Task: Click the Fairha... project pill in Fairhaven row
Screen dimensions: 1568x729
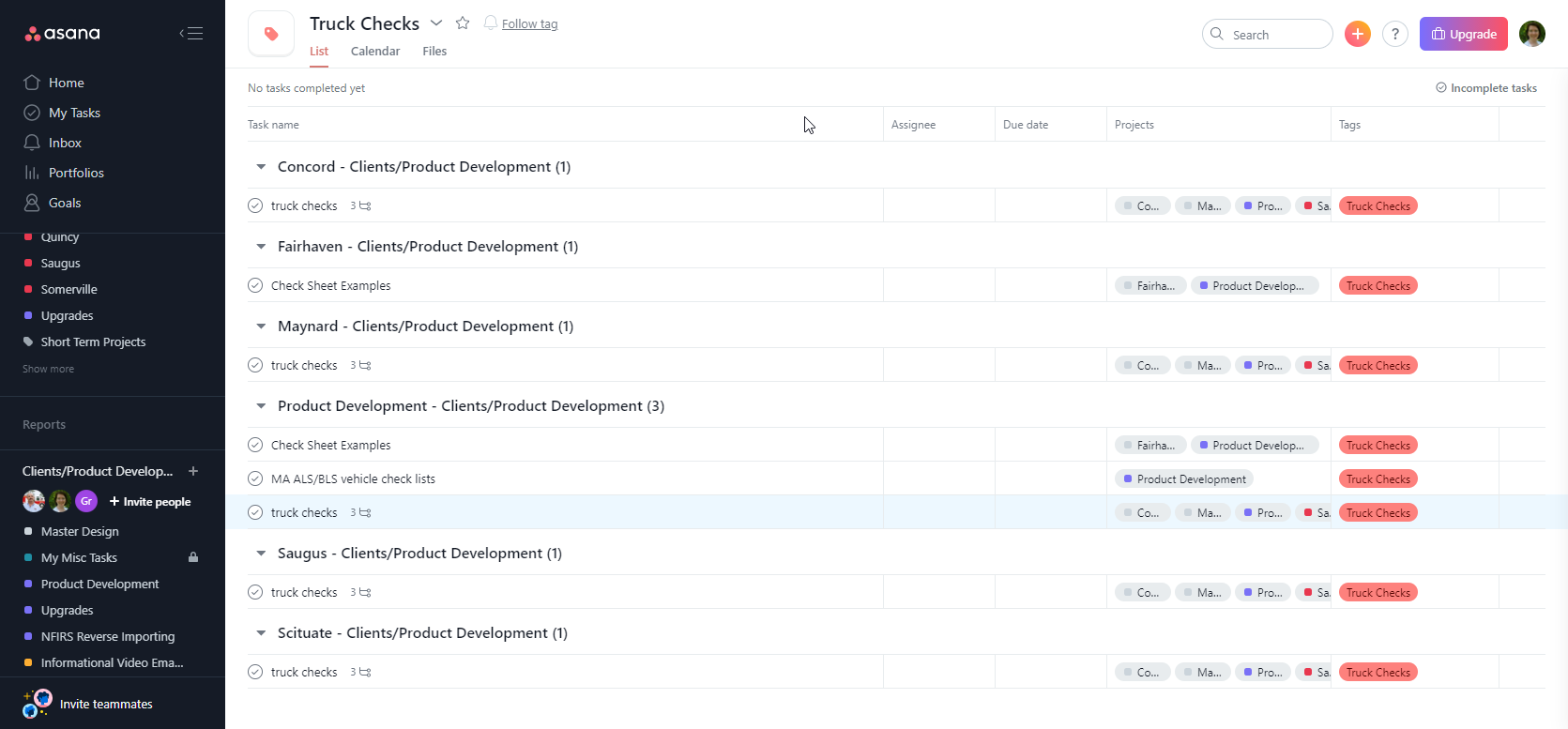Action: click(1150, 285)
